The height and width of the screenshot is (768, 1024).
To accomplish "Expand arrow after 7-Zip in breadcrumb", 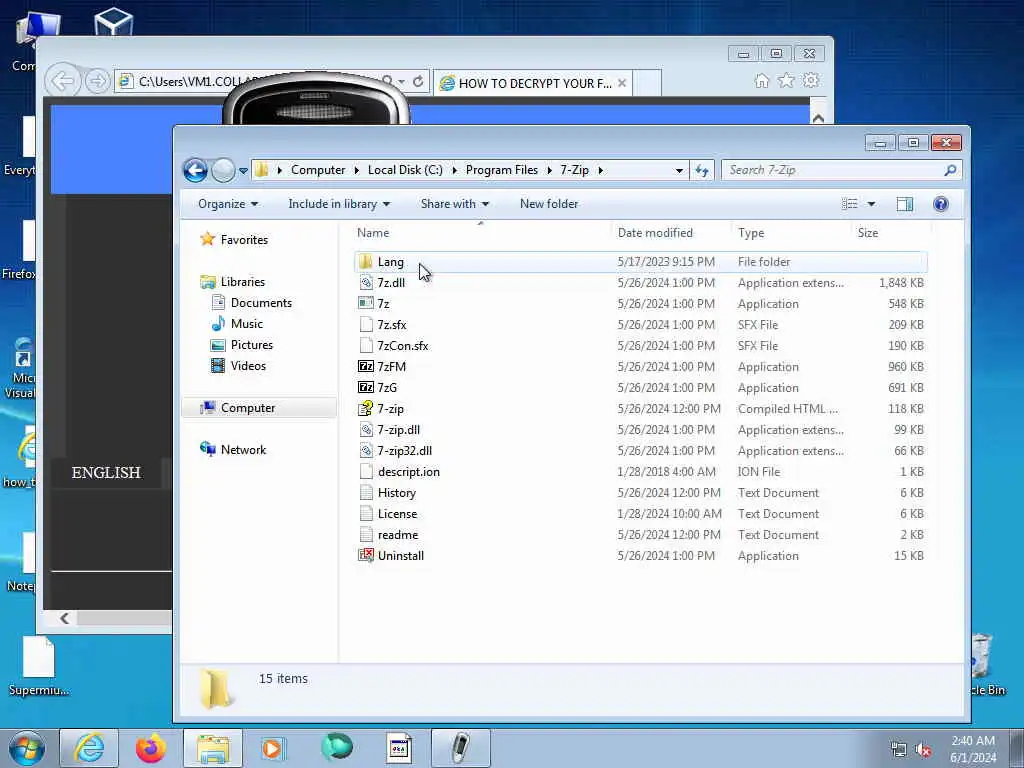I will pyautogui.click(x=600, y=170).
